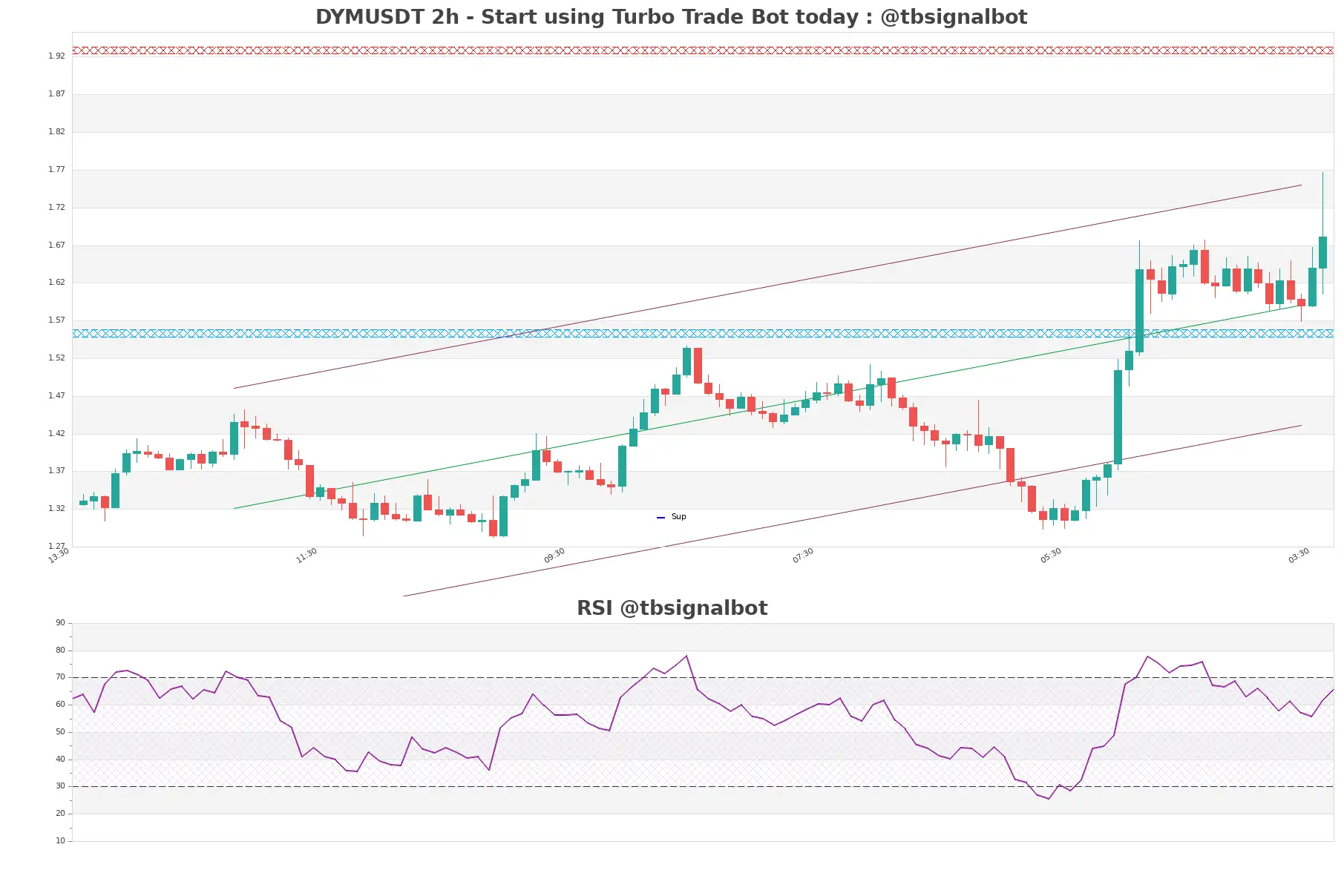The width and height of the screenshot is (1344, 896).
Task: Click the 1.82 price axis label
Action: point(56,132)
